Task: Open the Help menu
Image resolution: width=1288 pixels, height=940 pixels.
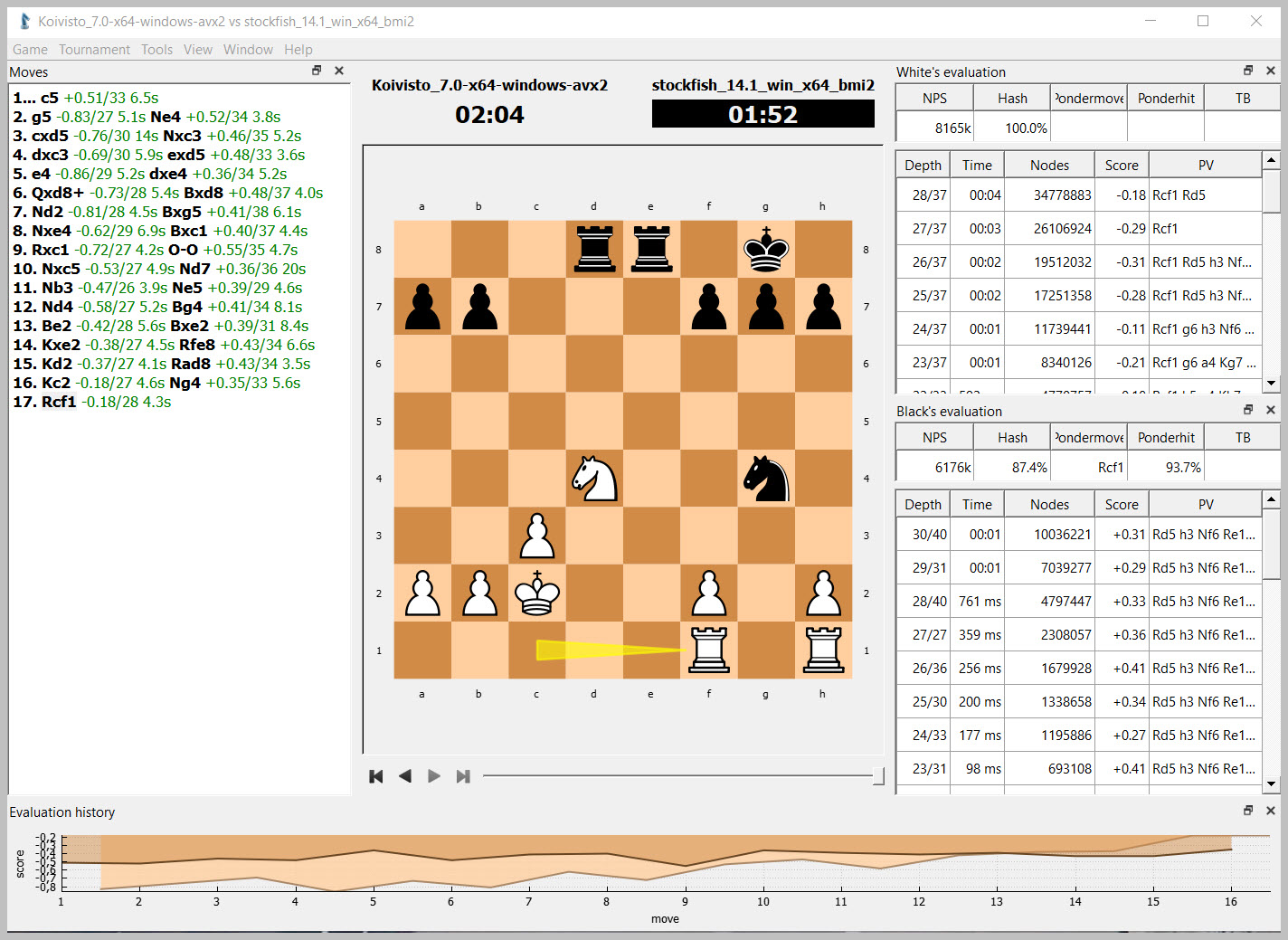Action: point(298,50)
